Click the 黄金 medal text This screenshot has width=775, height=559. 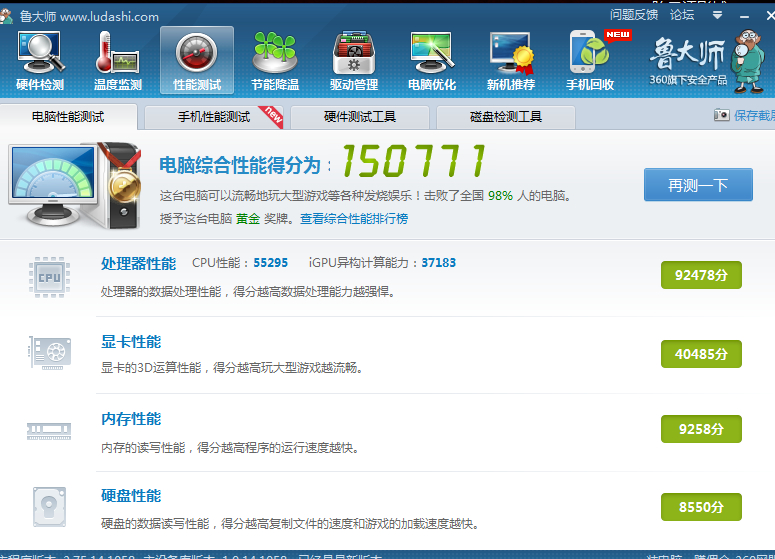(248, 218)
